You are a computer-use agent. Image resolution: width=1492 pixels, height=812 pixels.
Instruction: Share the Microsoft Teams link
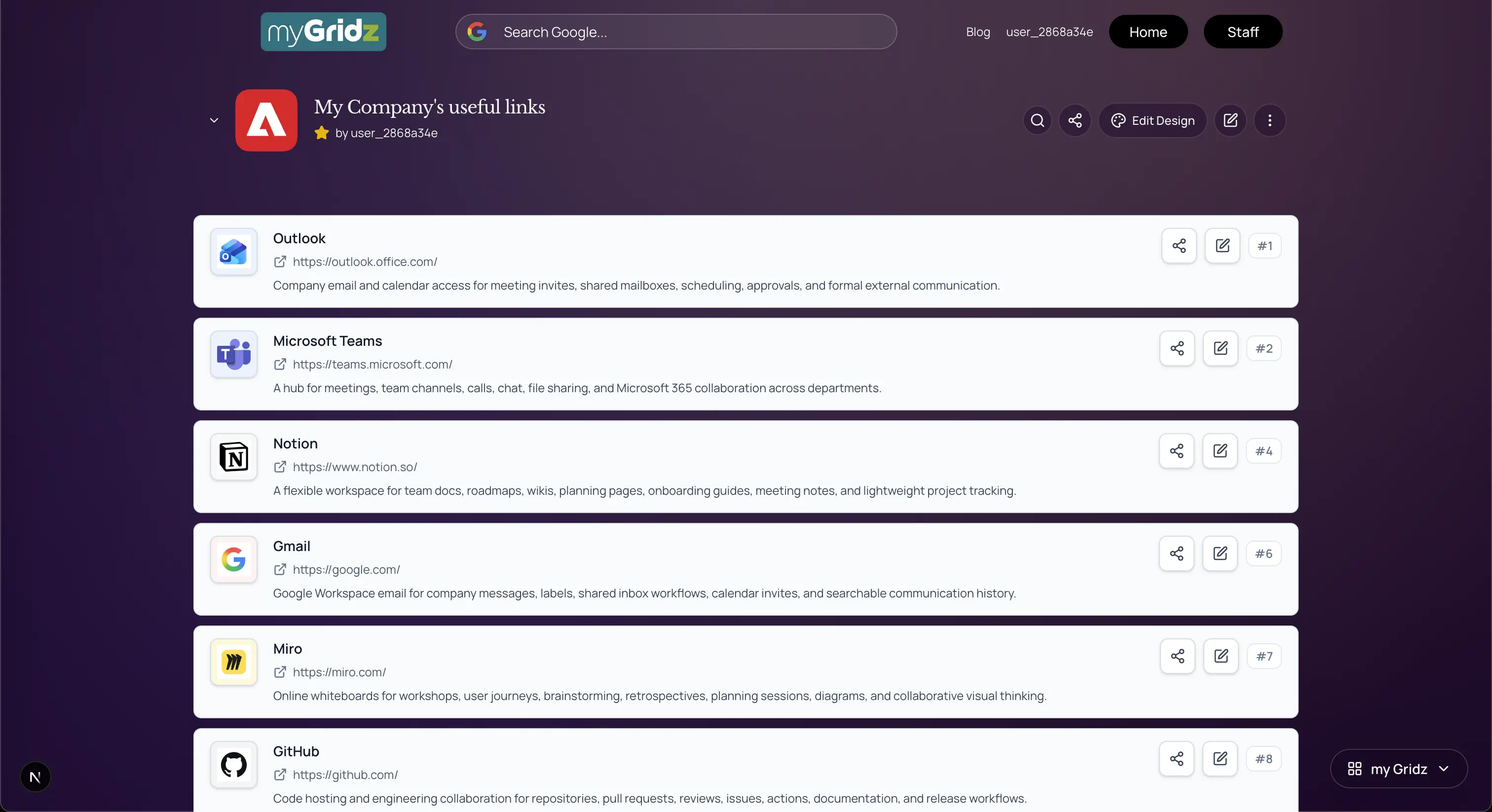(1177, 348)
